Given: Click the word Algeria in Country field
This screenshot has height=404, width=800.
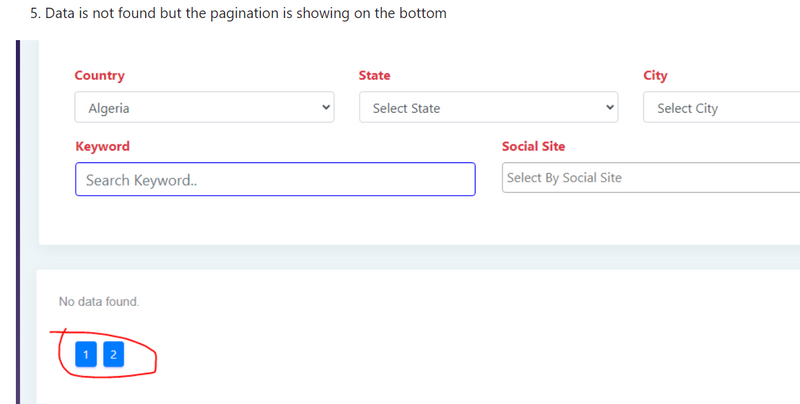Looking at the screenshot, I should tap(108, 108).
